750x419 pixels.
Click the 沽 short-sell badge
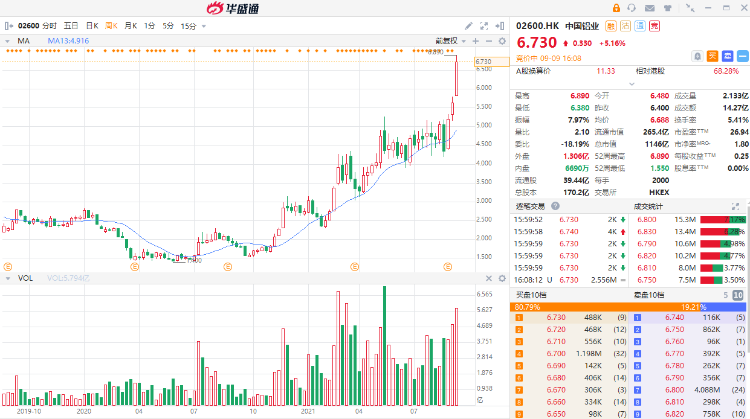coord(626,26)
